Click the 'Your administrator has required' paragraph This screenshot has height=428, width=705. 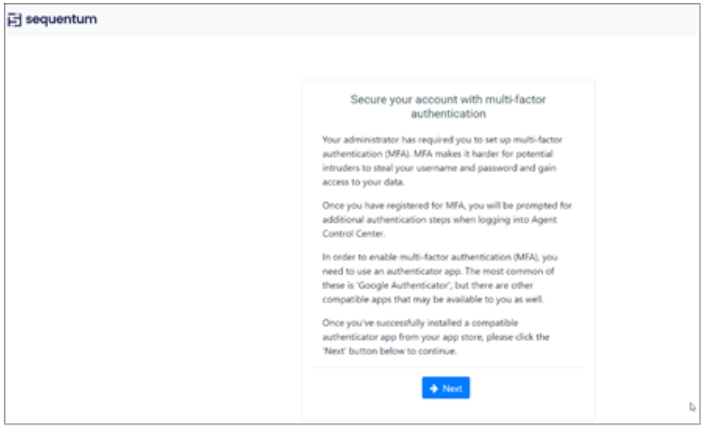[446, 160]
